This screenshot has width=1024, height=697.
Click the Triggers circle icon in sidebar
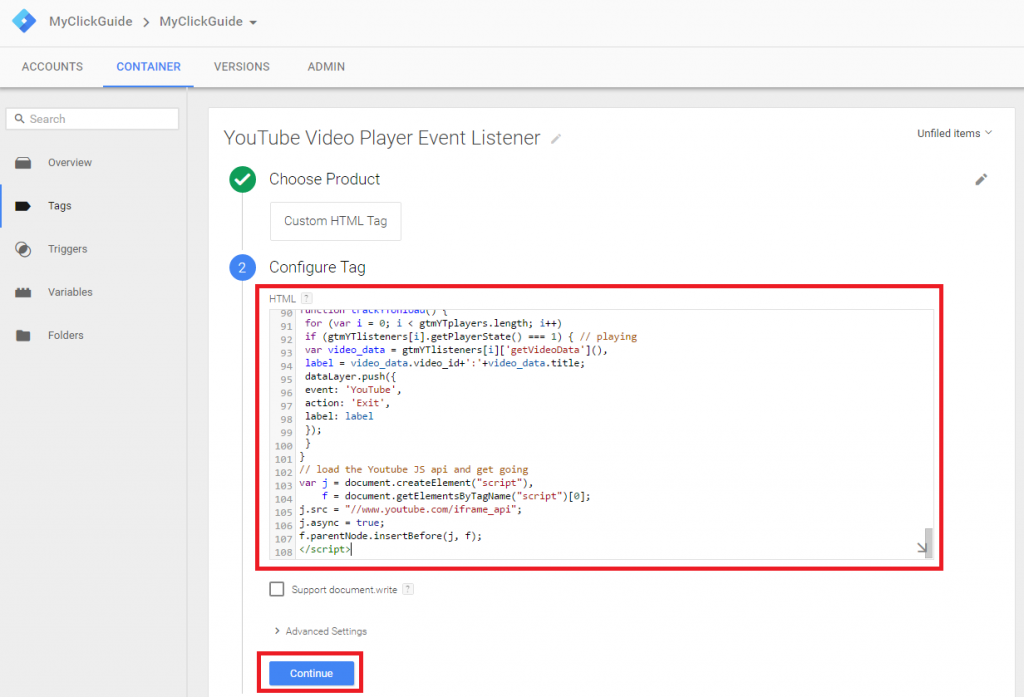coord(23,249)
